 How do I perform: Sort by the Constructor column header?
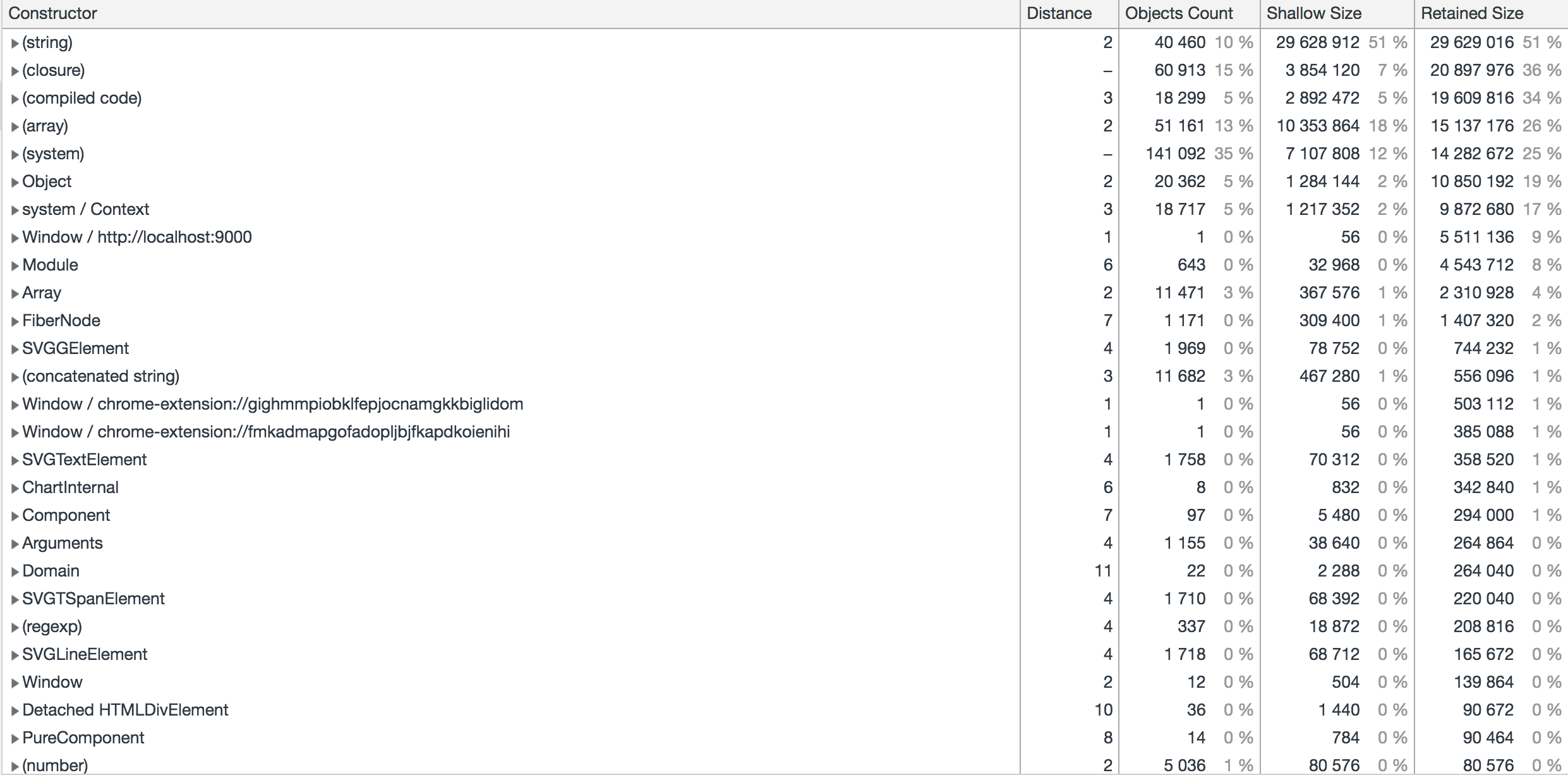pos(53,13)
